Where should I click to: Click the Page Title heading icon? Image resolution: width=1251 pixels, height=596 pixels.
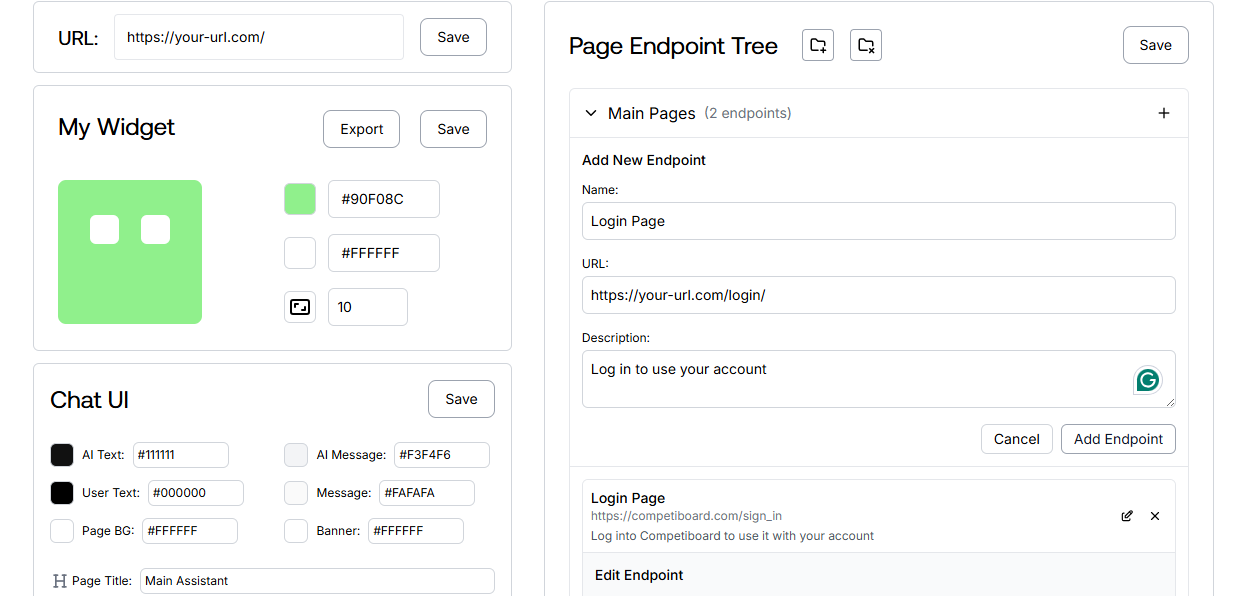click(x=59, y=580)
